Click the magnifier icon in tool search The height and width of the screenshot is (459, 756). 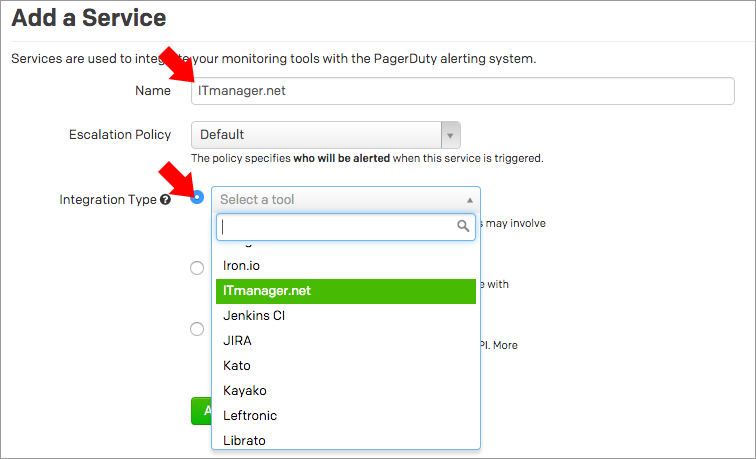(x=463, y=226)
